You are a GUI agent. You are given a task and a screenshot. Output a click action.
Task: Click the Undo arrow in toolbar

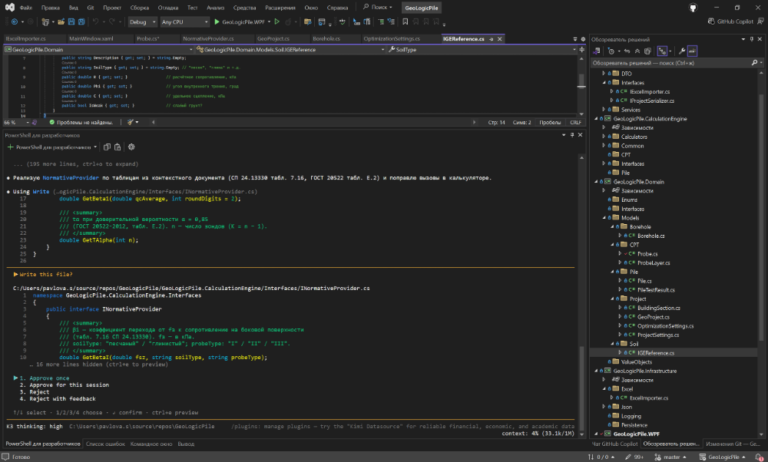(x=96, y=22)
